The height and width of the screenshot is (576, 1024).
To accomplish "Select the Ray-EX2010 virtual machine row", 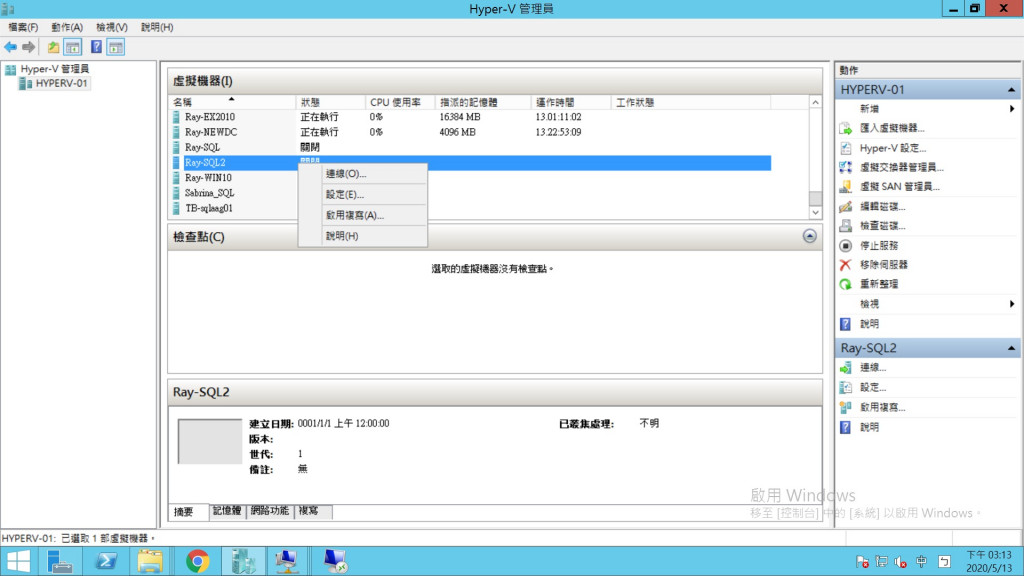I will pos(470,117).
